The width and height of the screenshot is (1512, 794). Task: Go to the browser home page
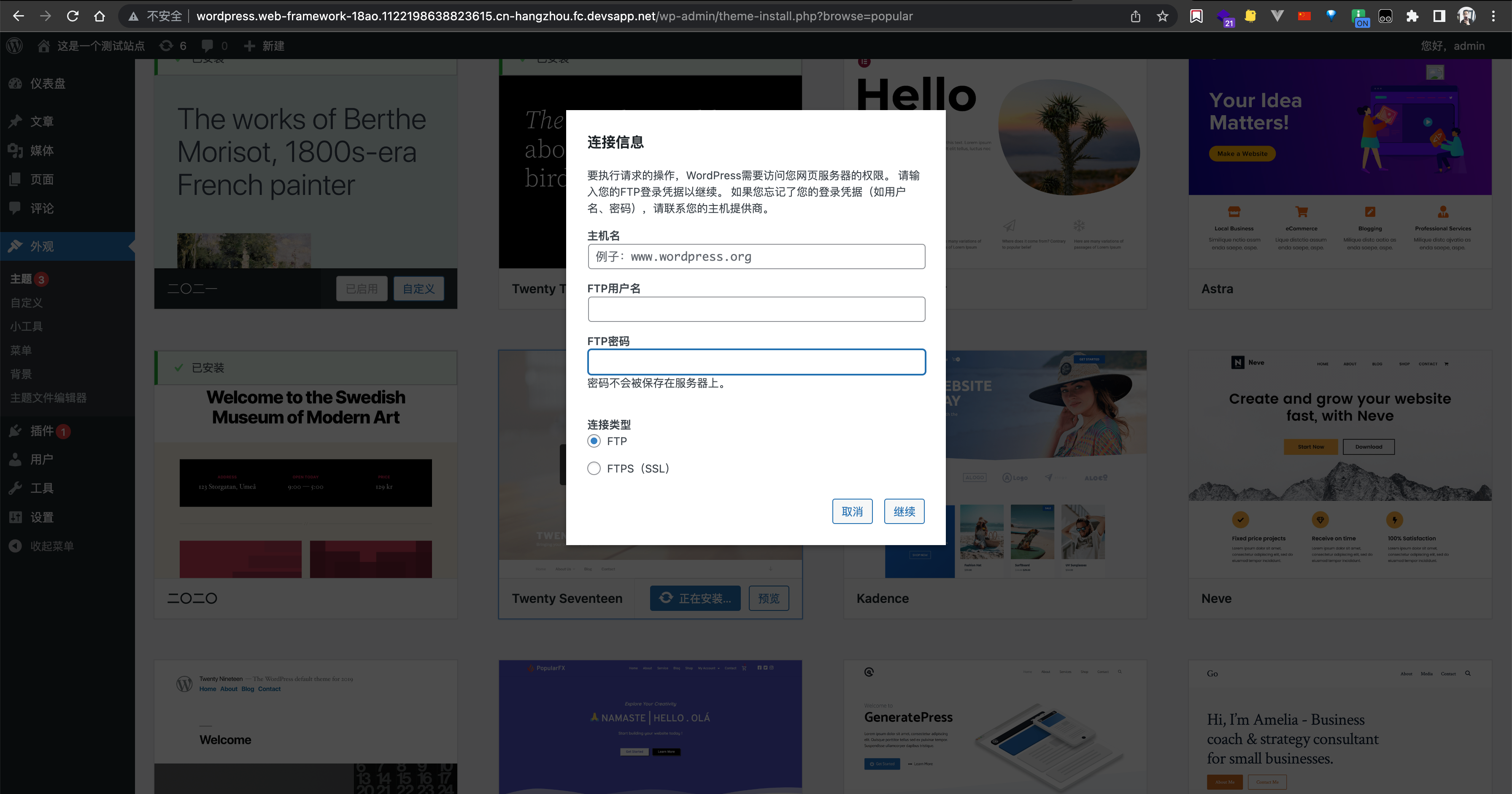[x=99, y=16]
